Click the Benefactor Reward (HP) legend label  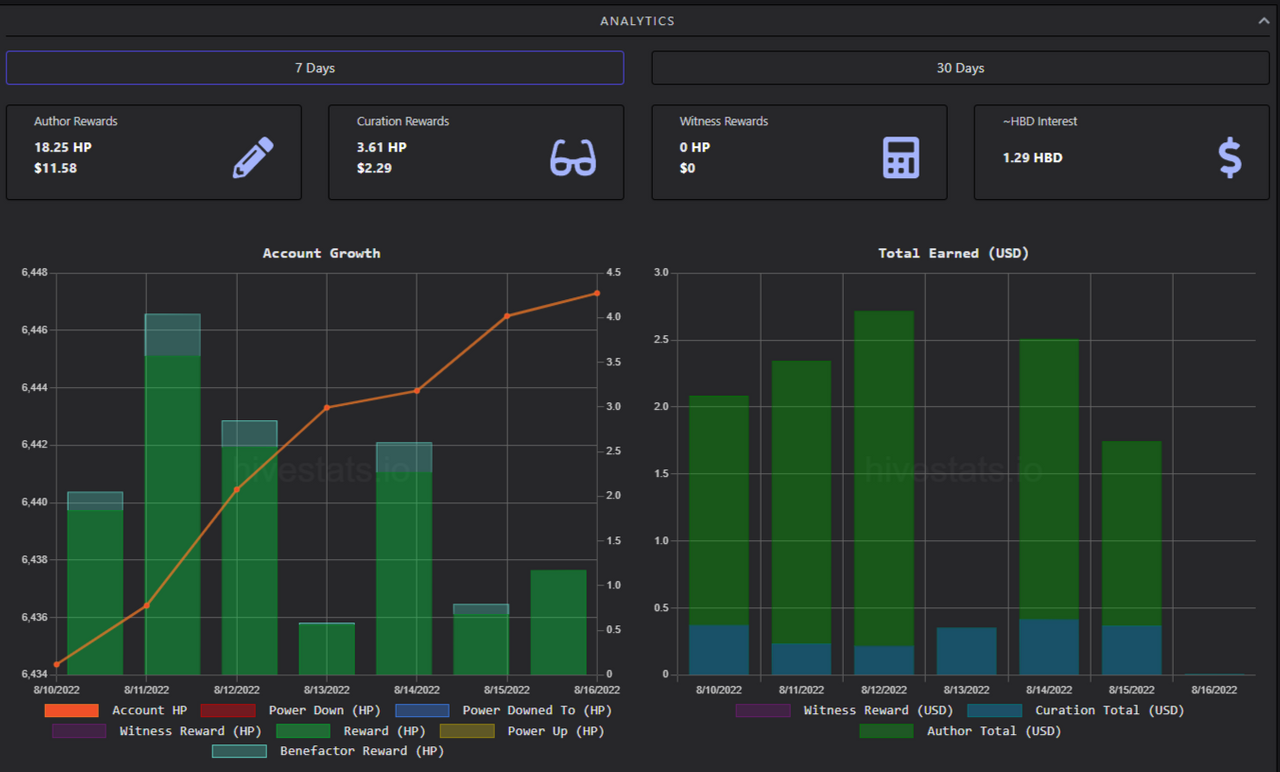pyautogui.click(x=362, y=751)
